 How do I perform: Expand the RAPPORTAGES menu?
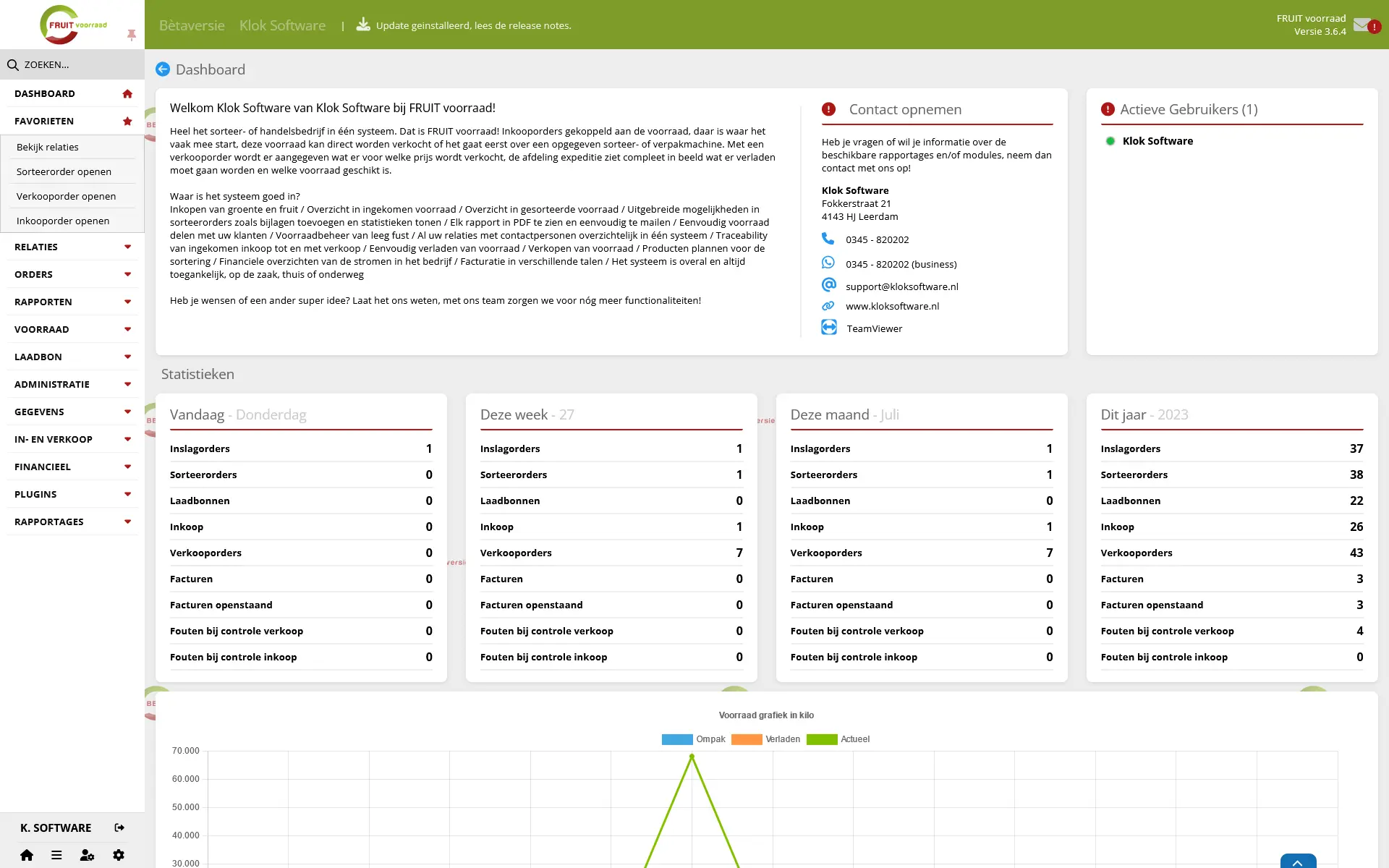tap(72, 522)
